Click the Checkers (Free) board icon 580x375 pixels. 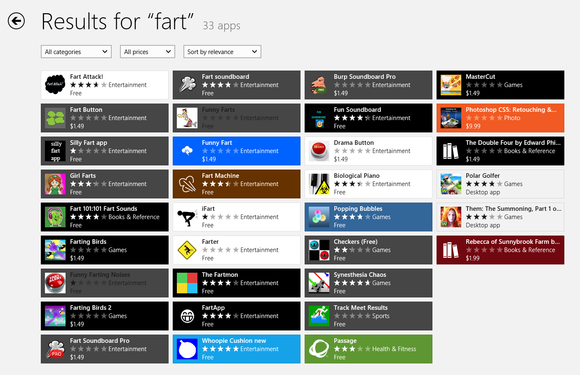point(319,250)
